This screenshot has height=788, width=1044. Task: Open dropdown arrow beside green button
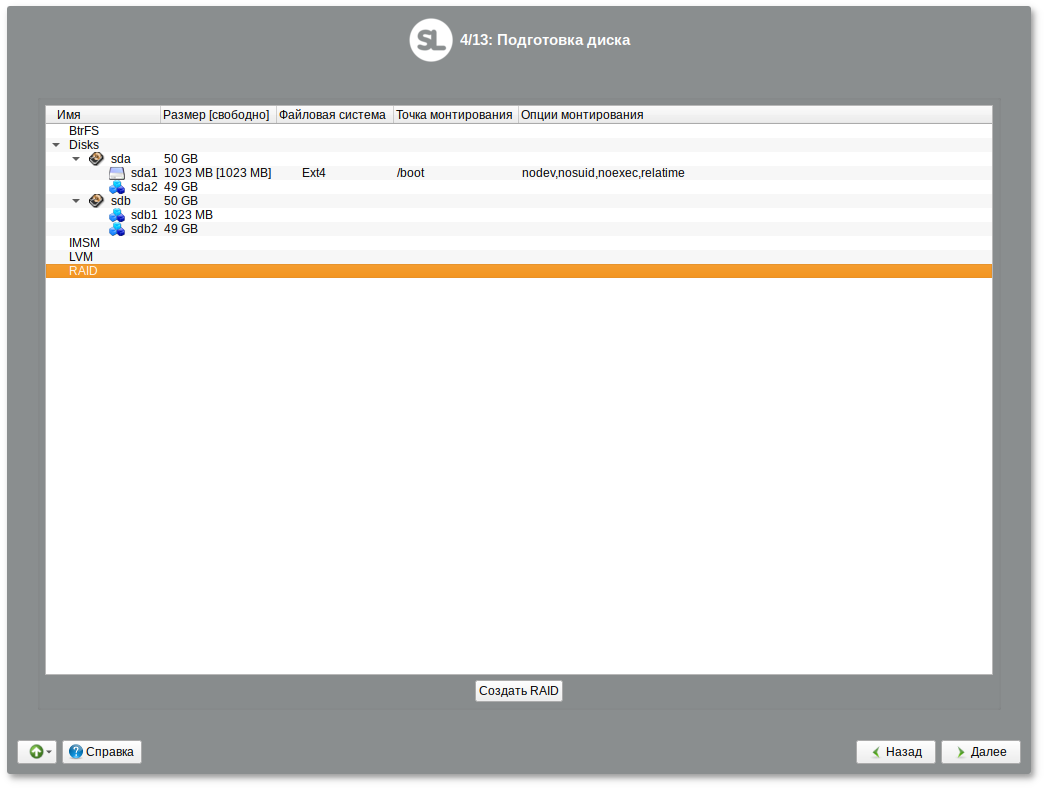point(49,752)
